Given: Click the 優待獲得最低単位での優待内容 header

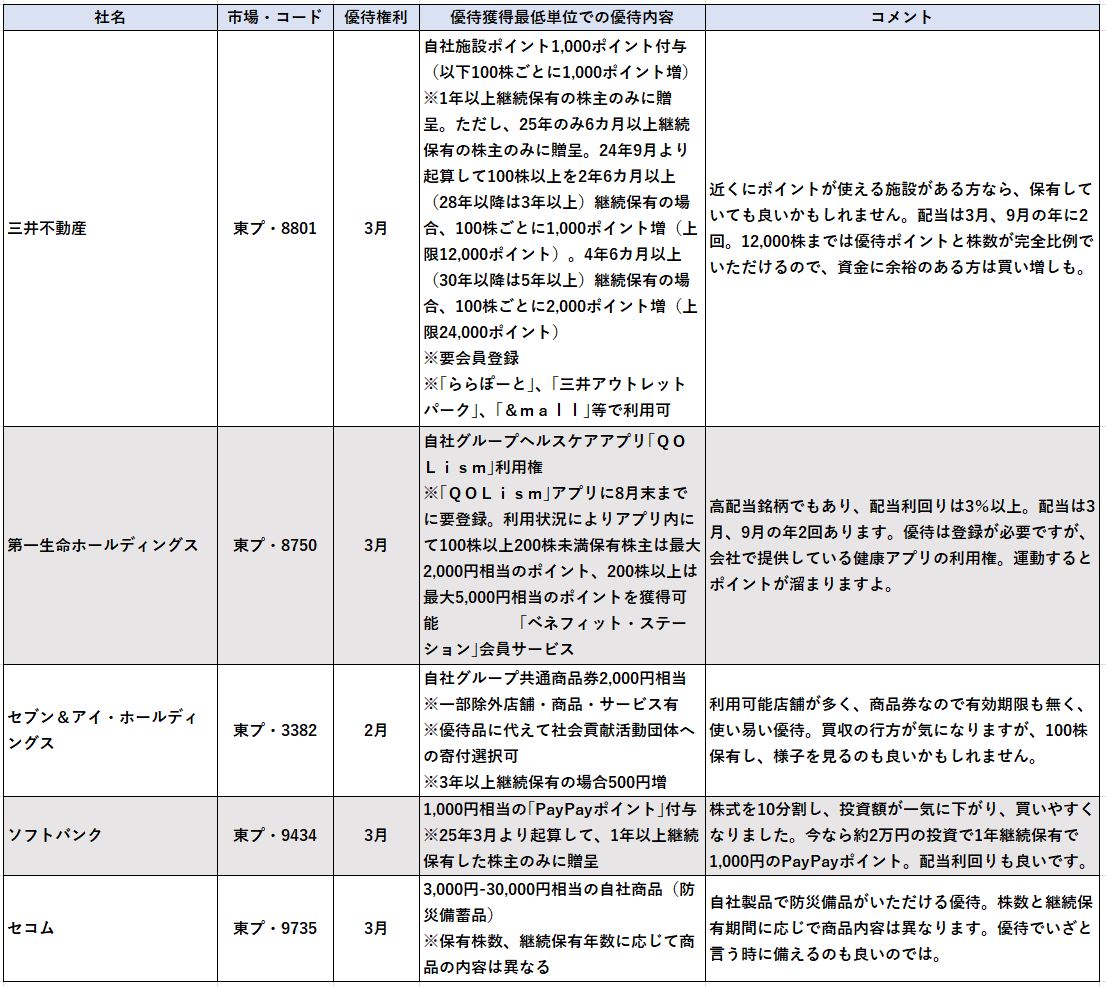Looking at the screenshot, I should [562, 17].
